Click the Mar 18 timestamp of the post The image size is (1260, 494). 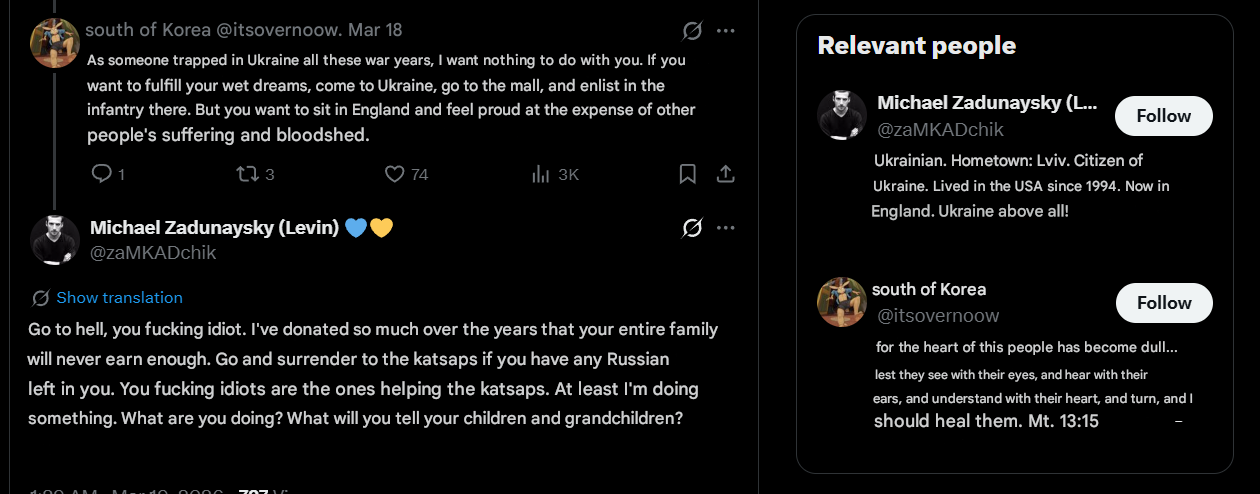pos(375,30)
